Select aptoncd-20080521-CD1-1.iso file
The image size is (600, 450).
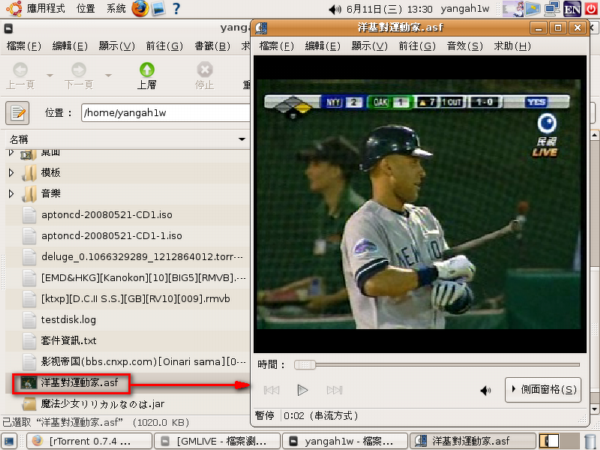tap(111, 236)
